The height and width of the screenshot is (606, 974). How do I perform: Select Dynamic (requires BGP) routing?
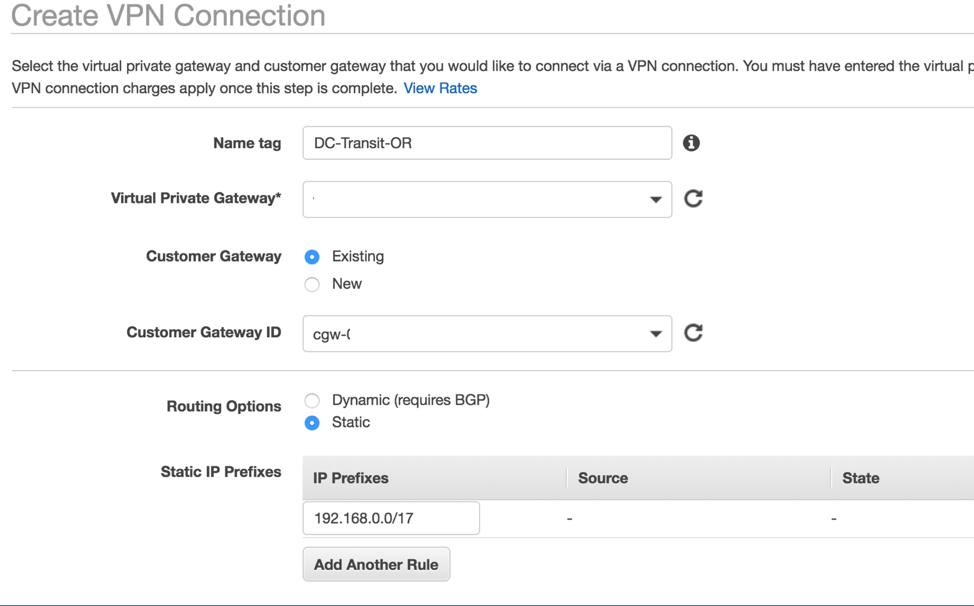click(x=312, y=400)
